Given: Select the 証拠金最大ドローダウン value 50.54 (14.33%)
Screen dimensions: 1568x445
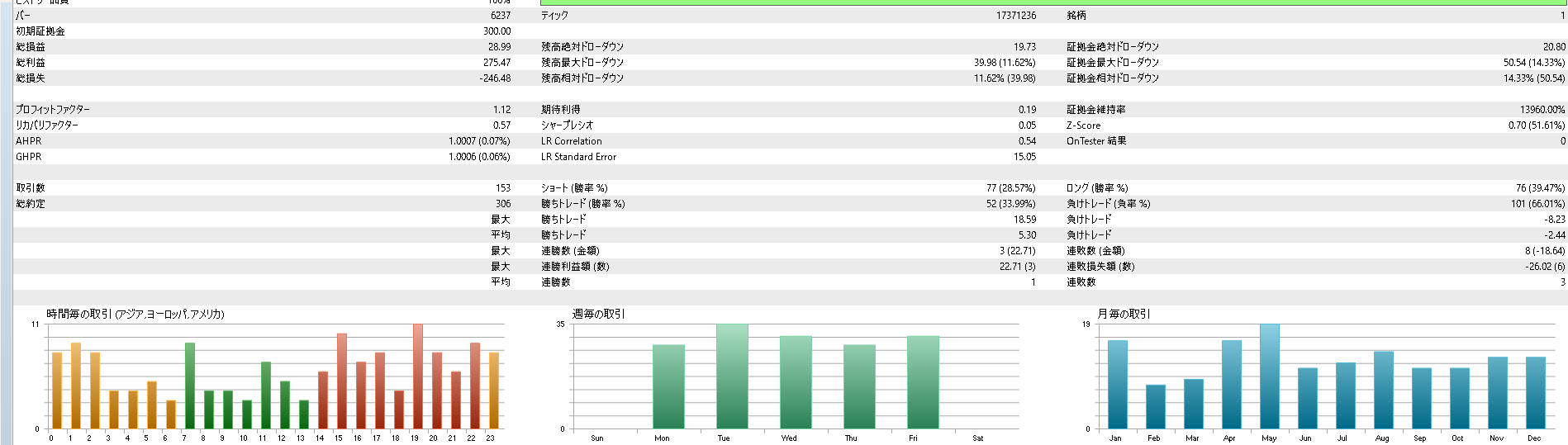Looking at the screenshot, I should coord(1534,63).
